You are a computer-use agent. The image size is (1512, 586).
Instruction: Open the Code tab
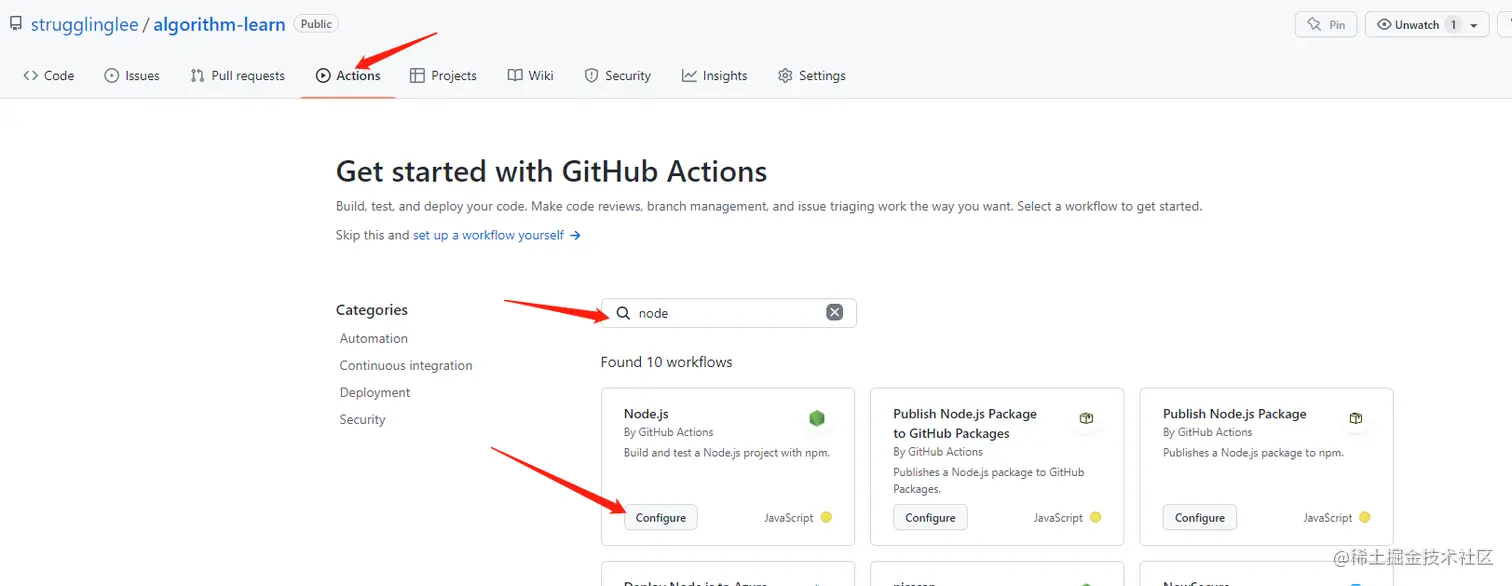pos(49,75)
